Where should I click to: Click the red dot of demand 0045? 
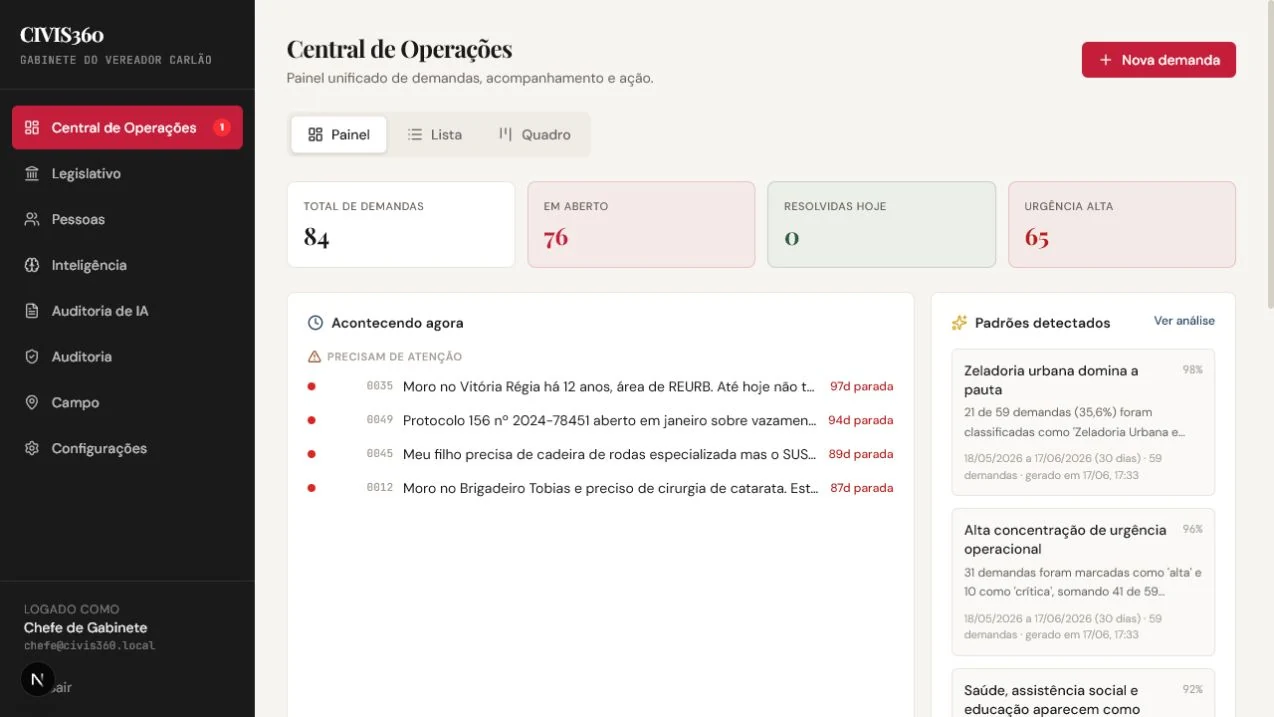311,454
